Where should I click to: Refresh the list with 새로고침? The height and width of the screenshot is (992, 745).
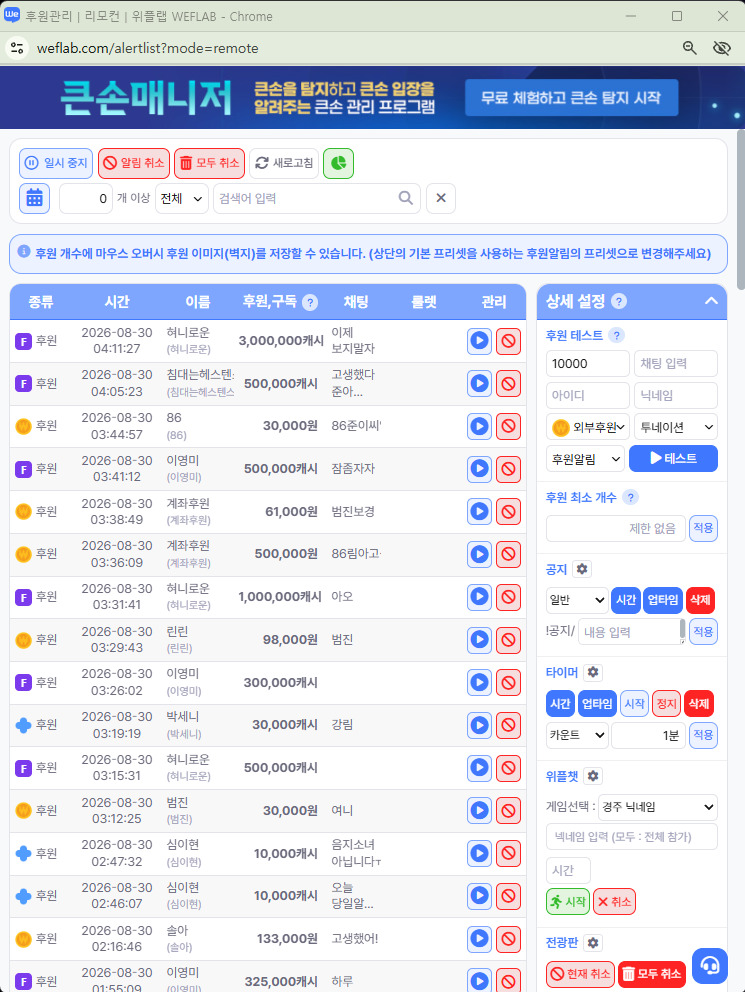284,163
